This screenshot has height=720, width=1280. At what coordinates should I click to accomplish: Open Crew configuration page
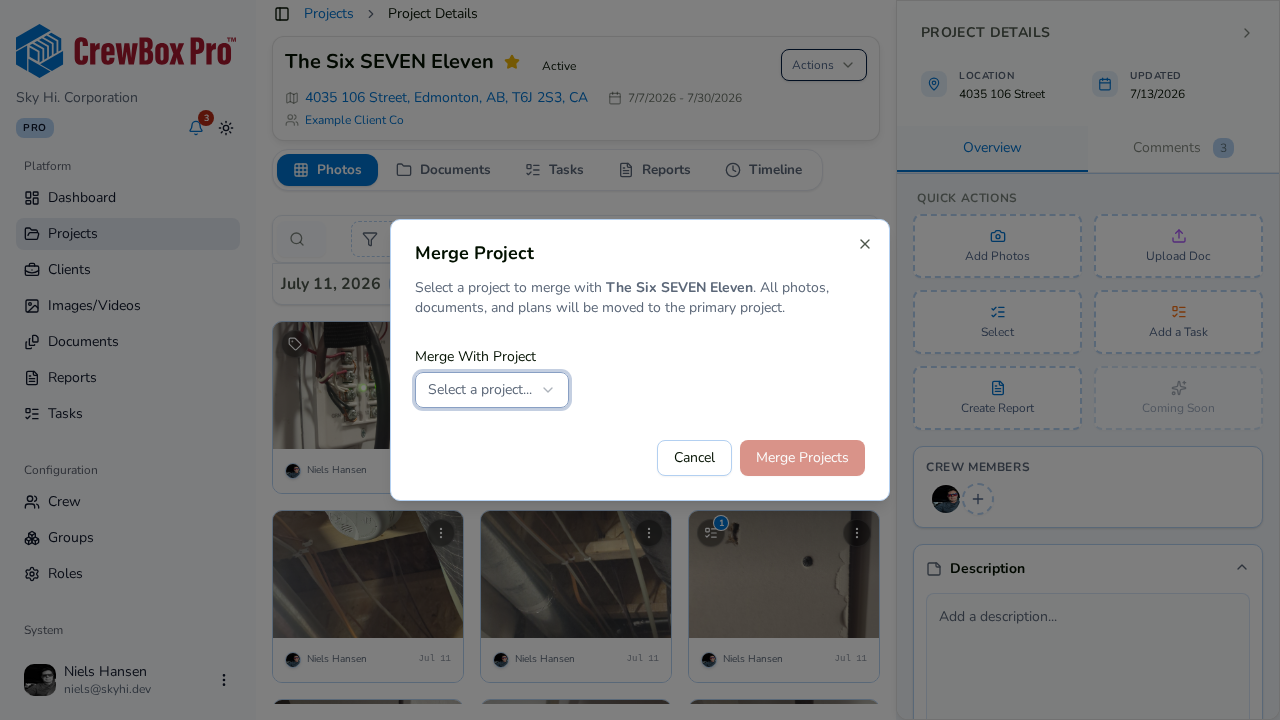pos(128,502)
